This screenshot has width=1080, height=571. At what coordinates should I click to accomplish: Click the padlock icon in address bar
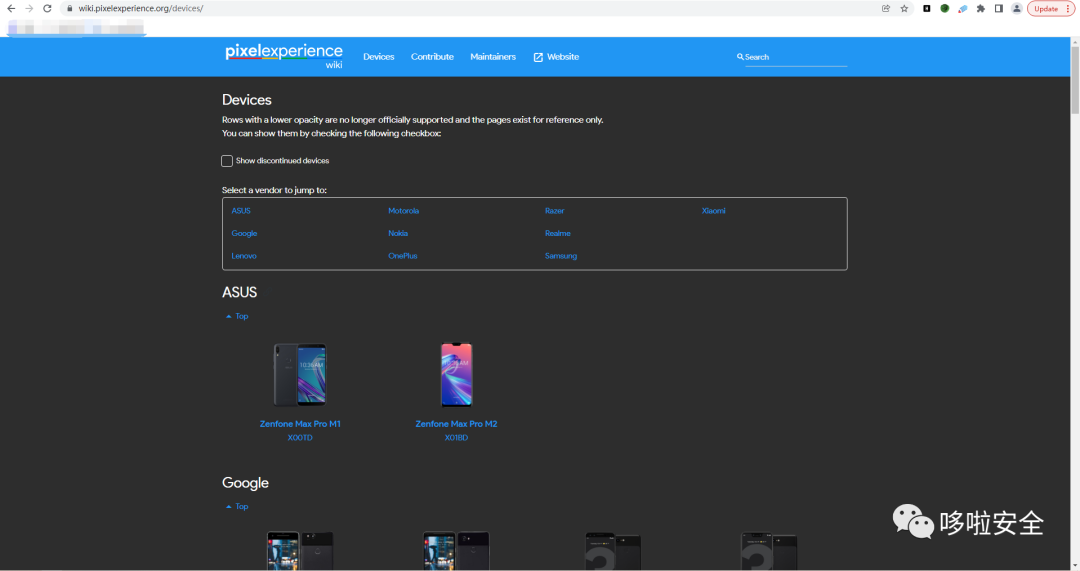70,8
